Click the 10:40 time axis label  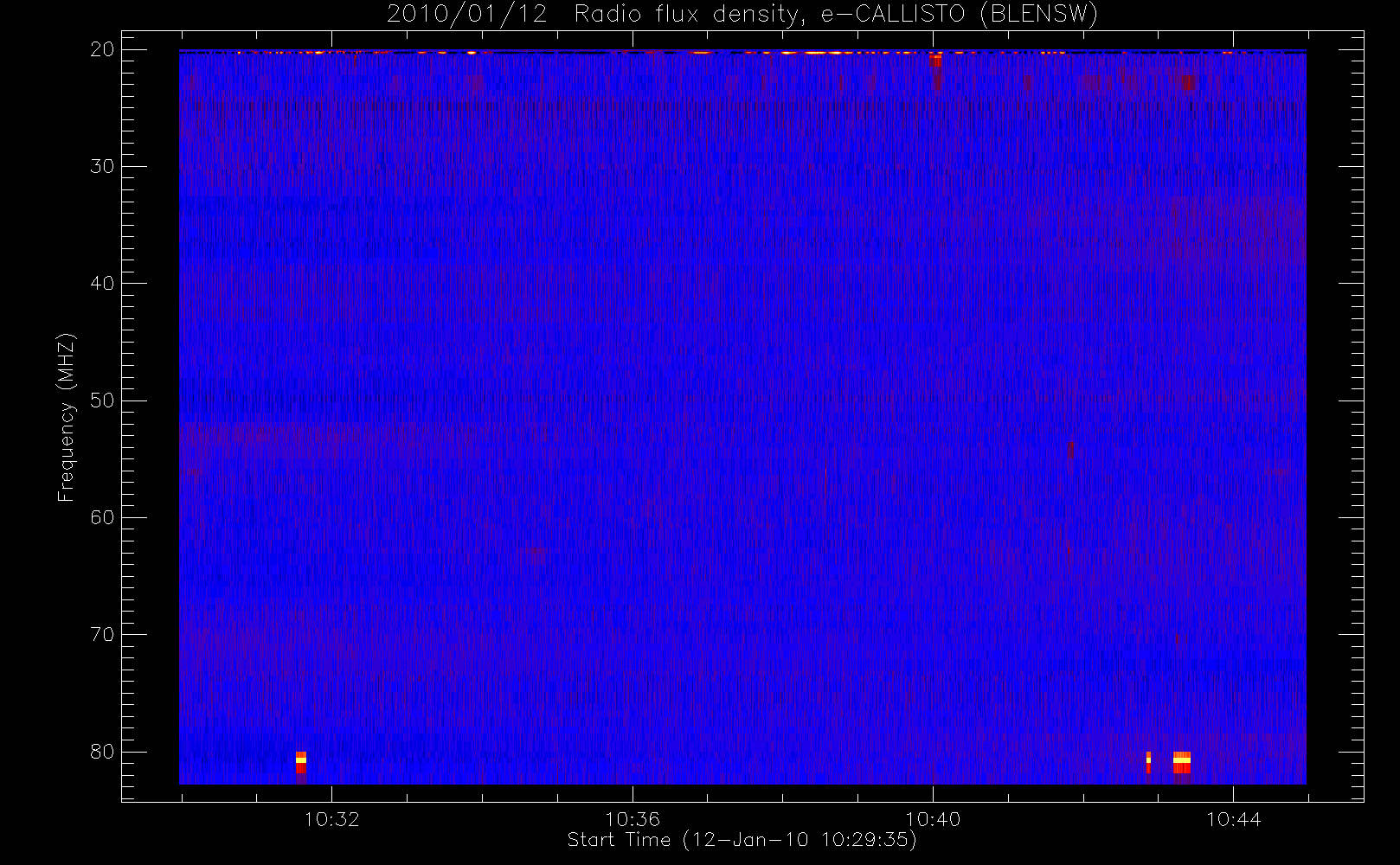(x=933, y=819)
